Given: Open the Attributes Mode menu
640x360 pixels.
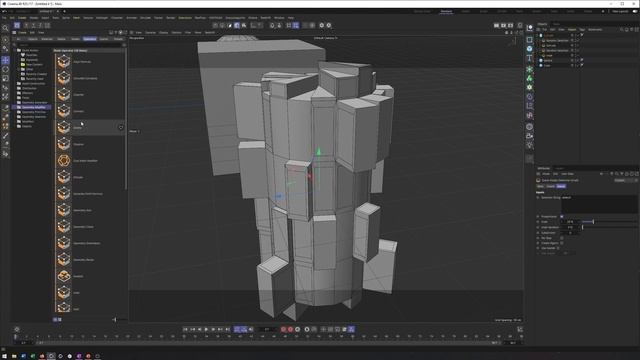Looking at the screenshot, I should (546, 174).
